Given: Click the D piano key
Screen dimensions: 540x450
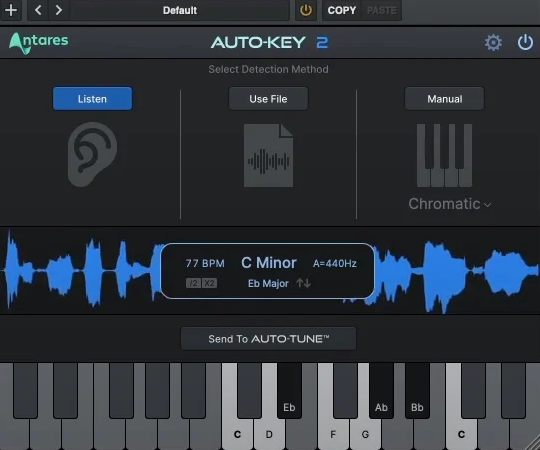Looking at the screenshot, I should tap(269, 435).
